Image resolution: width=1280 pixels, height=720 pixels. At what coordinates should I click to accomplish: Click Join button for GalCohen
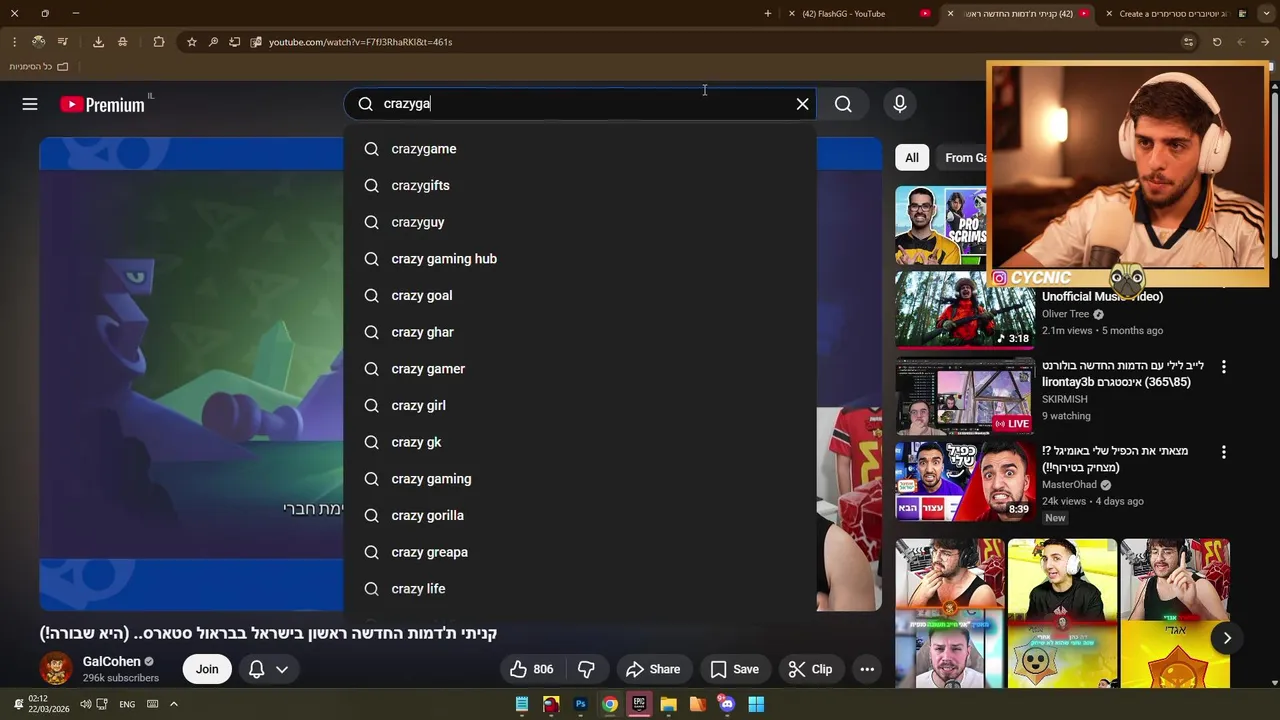(207, 669)
